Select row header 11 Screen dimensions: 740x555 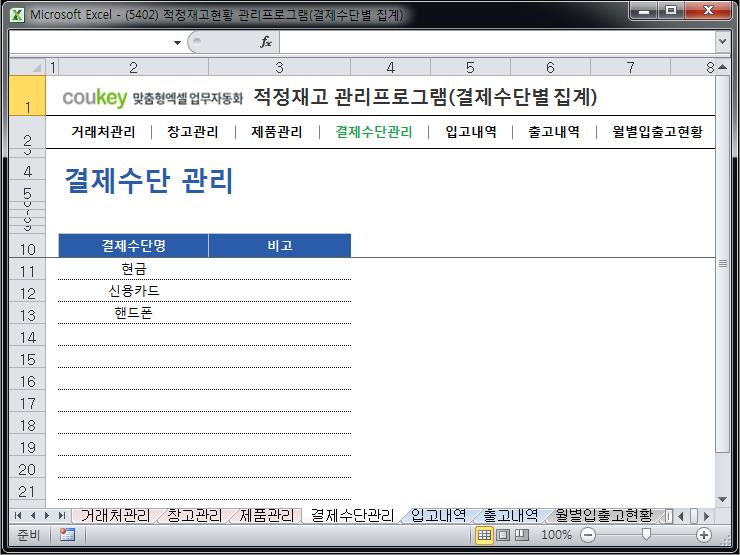pos(27,271)
